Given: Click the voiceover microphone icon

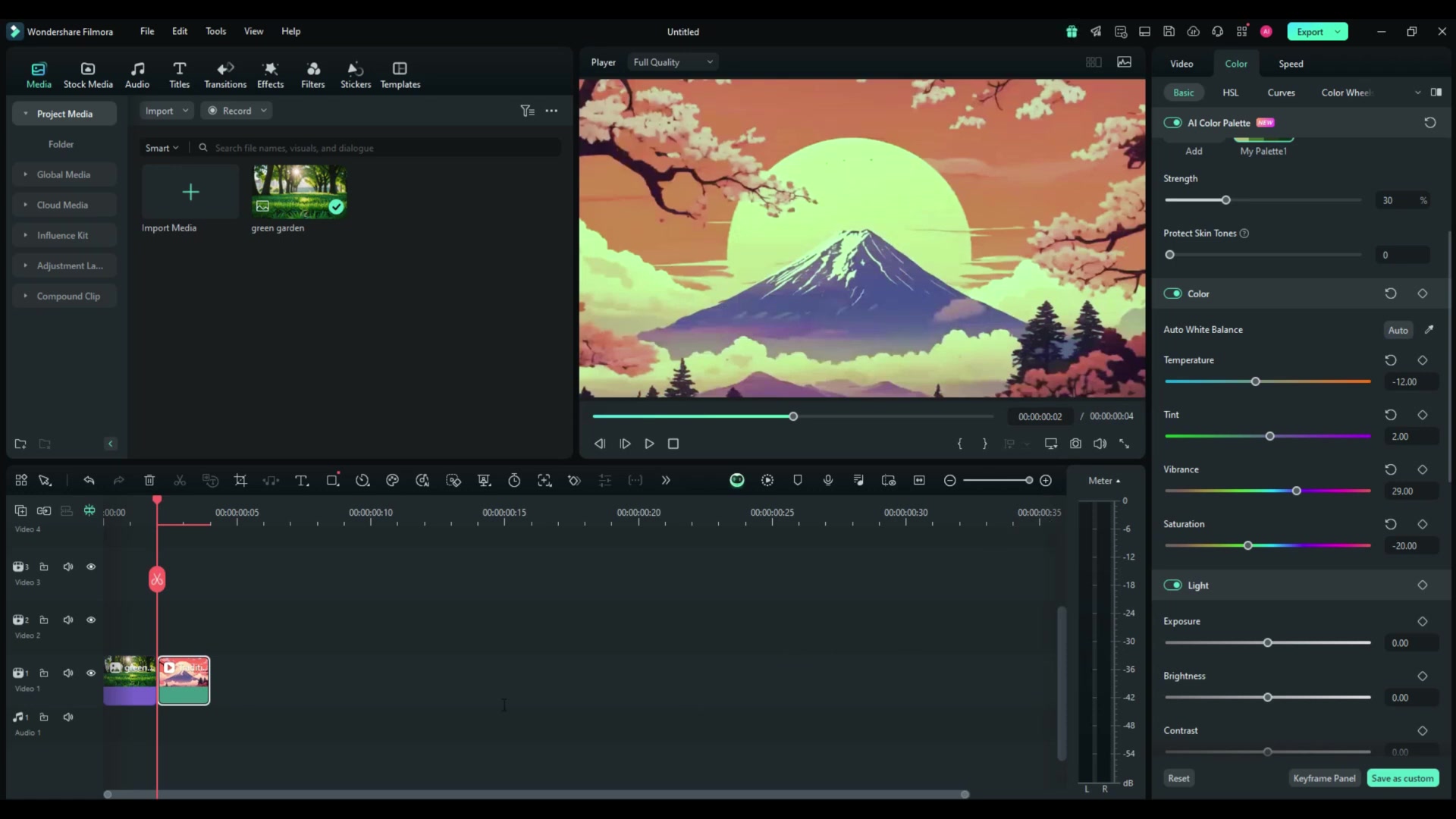Looking at the screenshot, I should pyautogui.click(x=828, y=480).
